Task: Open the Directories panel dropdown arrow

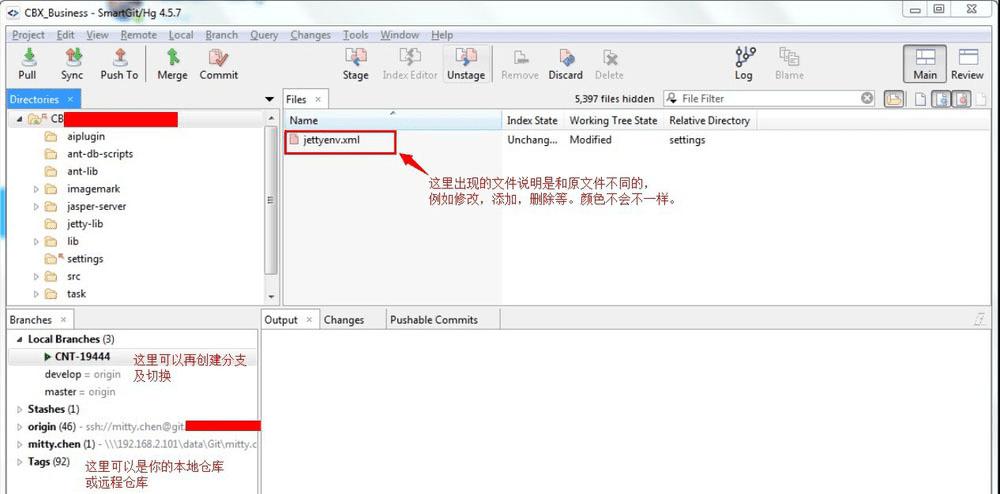Action: pos(269,99)
